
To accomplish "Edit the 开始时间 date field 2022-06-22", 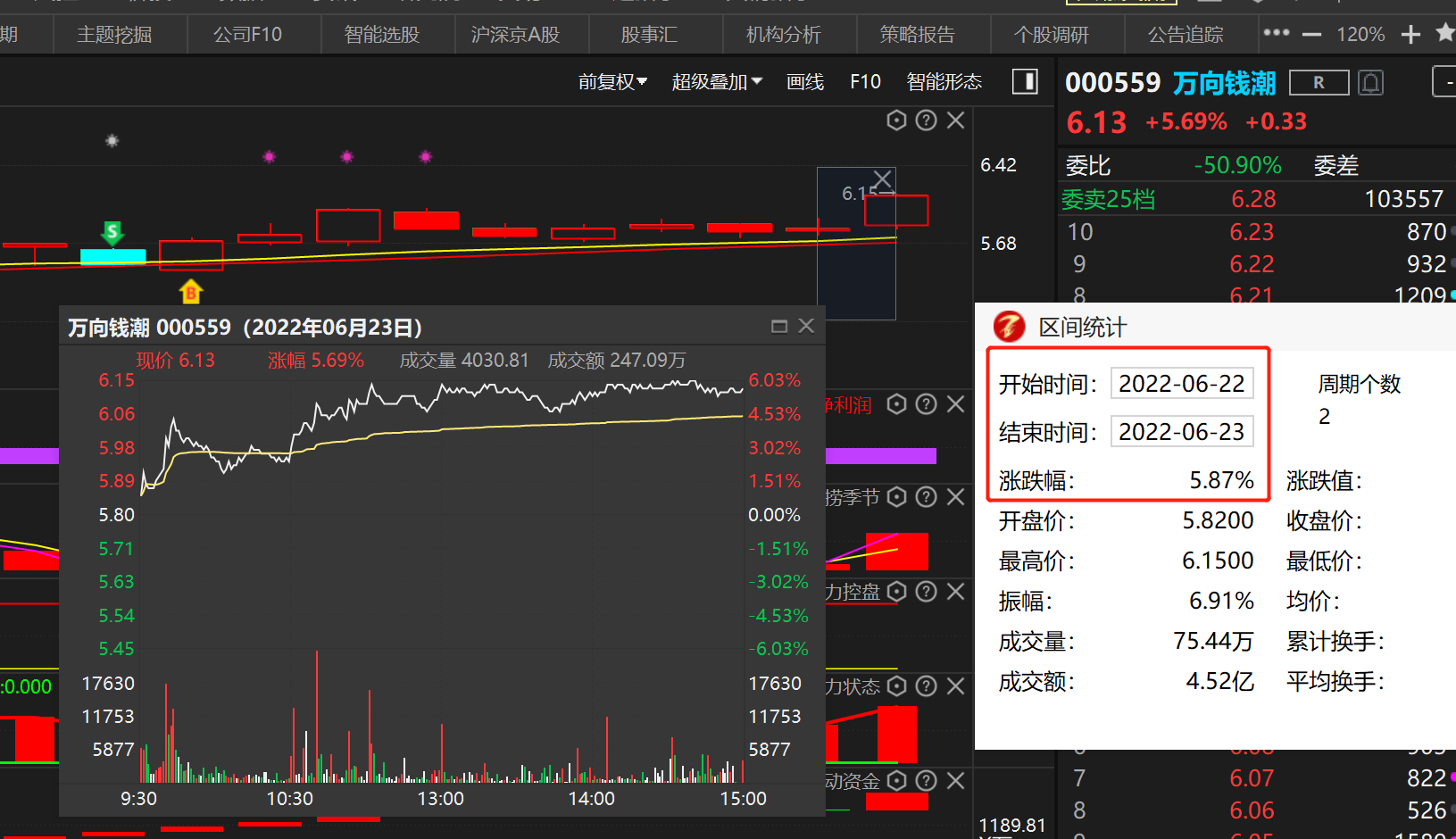I will tap(1182, 384).
